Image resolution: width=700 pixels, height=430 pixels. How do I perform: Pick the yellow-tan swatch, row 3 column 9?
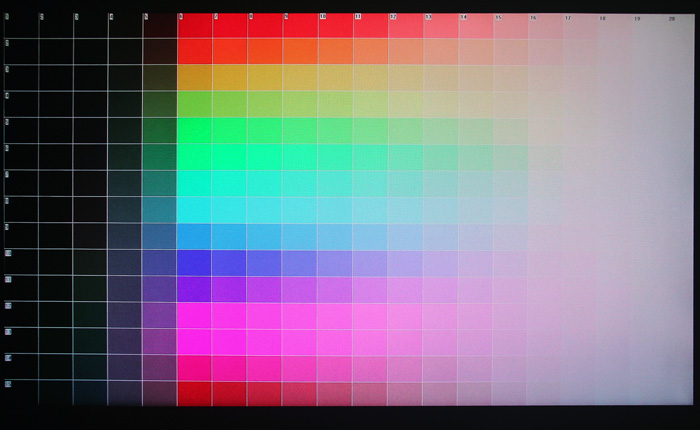[300, 78]
